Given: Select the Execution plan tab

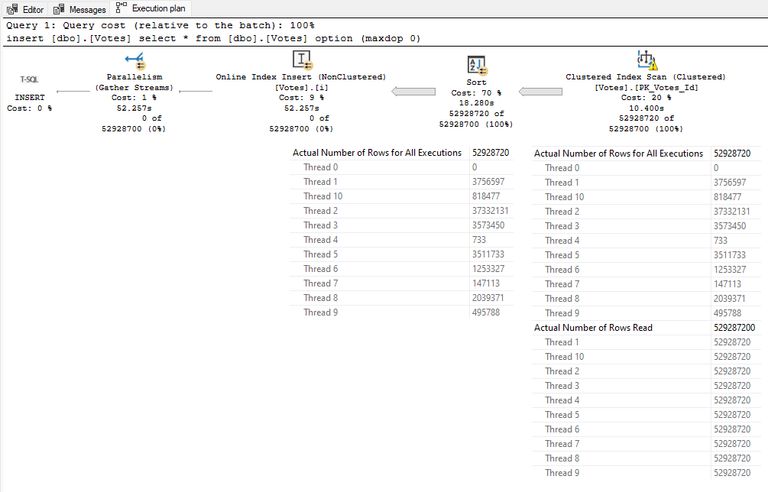Looking at the screenshot, I should pyautogui.click(x=151, y=8).
